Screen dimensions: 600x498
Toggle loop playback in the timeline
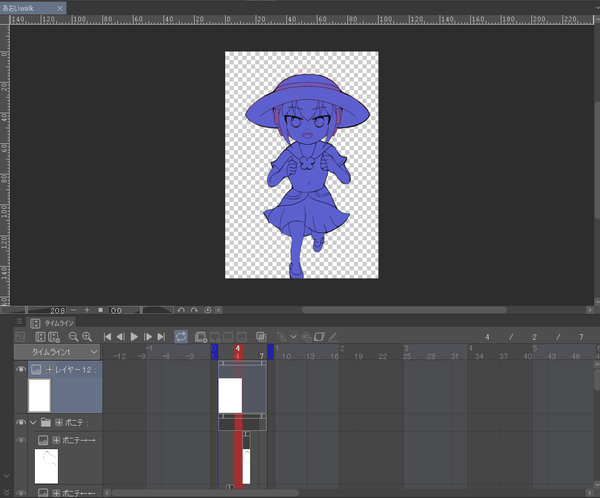pos(181,337)
